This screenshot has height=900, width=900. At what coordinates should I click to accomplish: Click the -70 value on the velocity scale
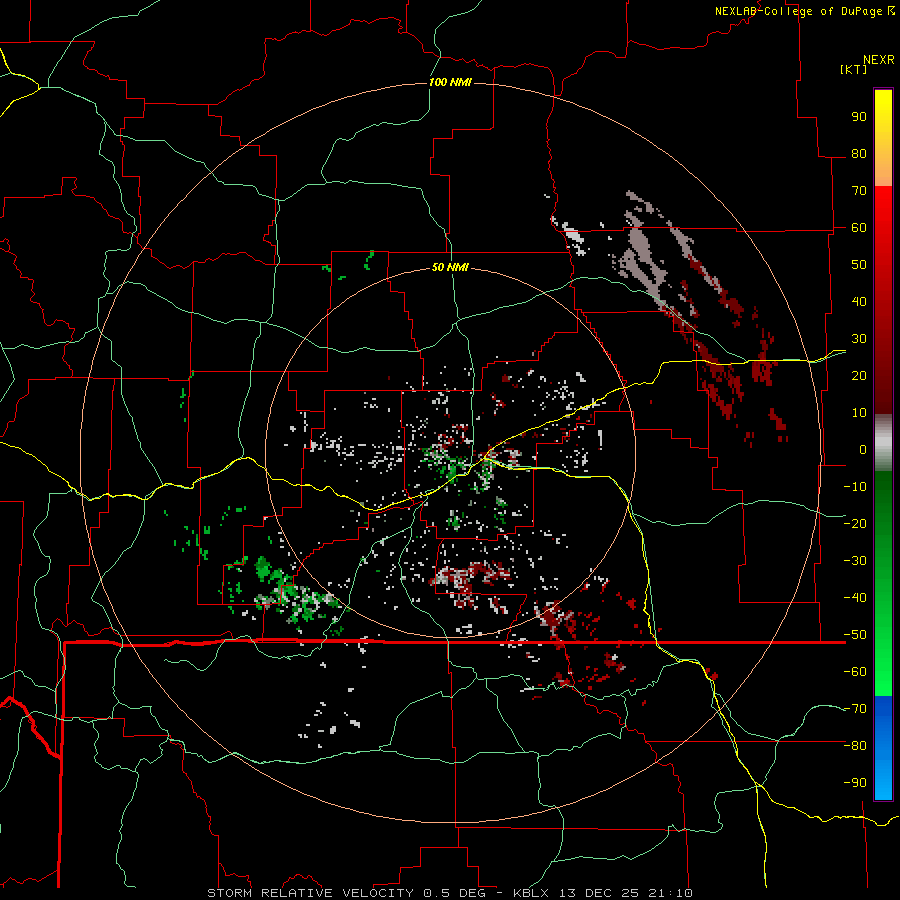pos(855,708)
